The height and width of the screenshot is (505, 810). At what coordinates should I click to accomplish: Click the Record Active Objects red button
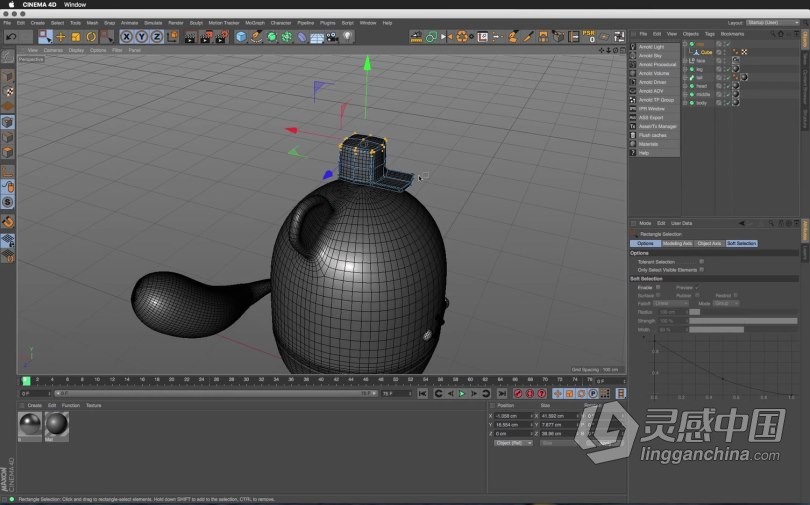[x=518, y=393]
